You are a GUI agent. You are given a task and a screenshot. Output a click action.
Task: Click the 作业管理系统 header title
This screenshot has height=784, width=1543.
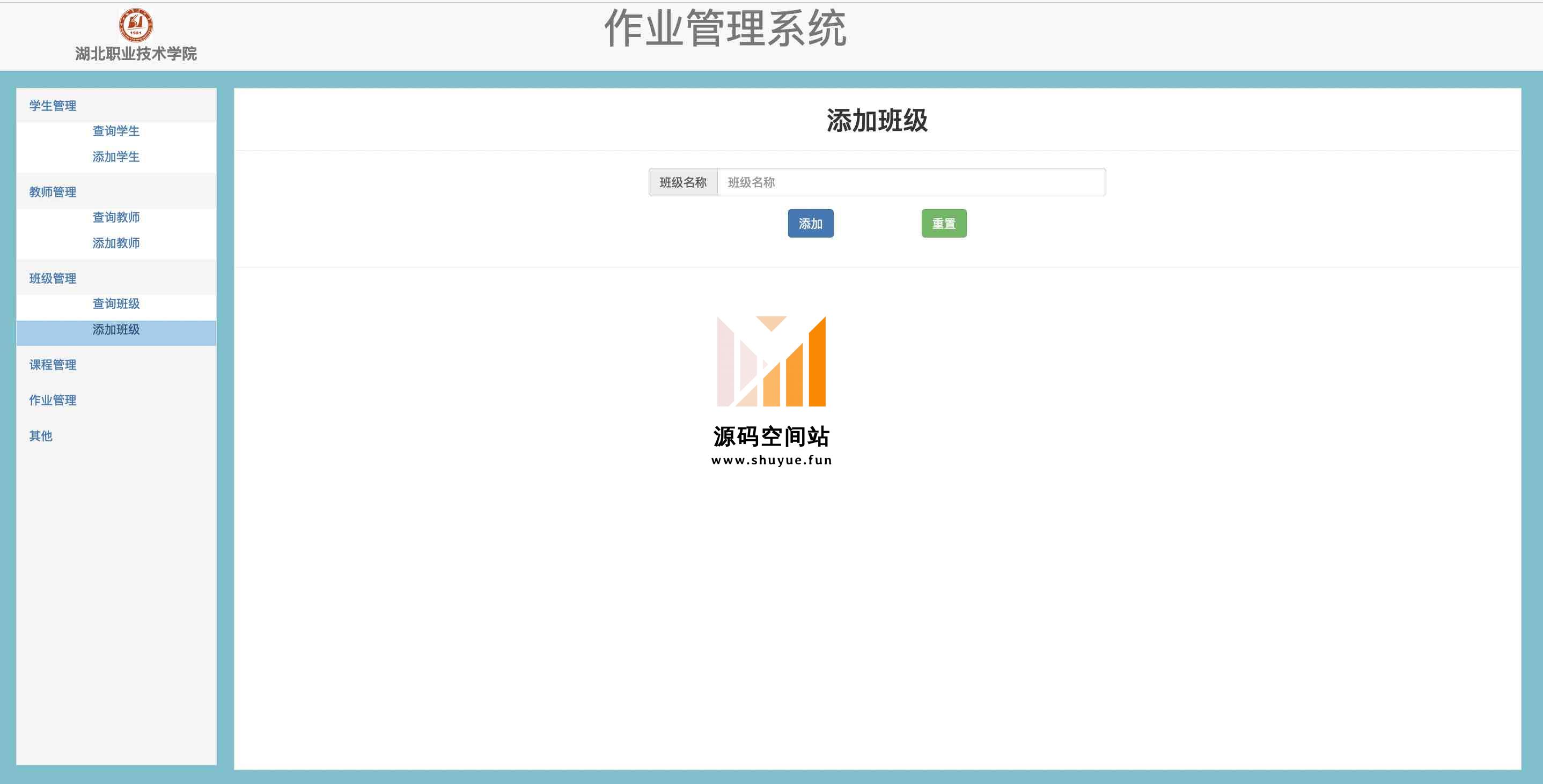pos(725,28)
